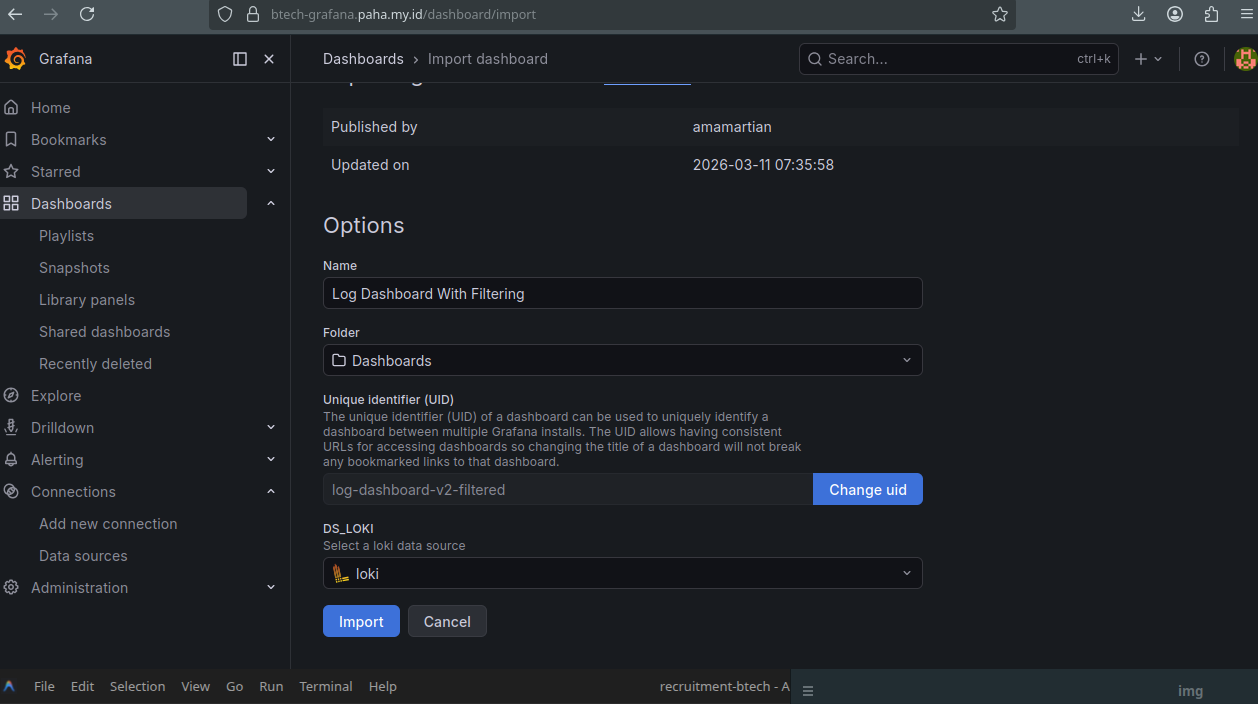1258x704 pixels.
Task: Click the Dashboards breadcrumb link
Action: pyautogui.click(x=363, y=59)
